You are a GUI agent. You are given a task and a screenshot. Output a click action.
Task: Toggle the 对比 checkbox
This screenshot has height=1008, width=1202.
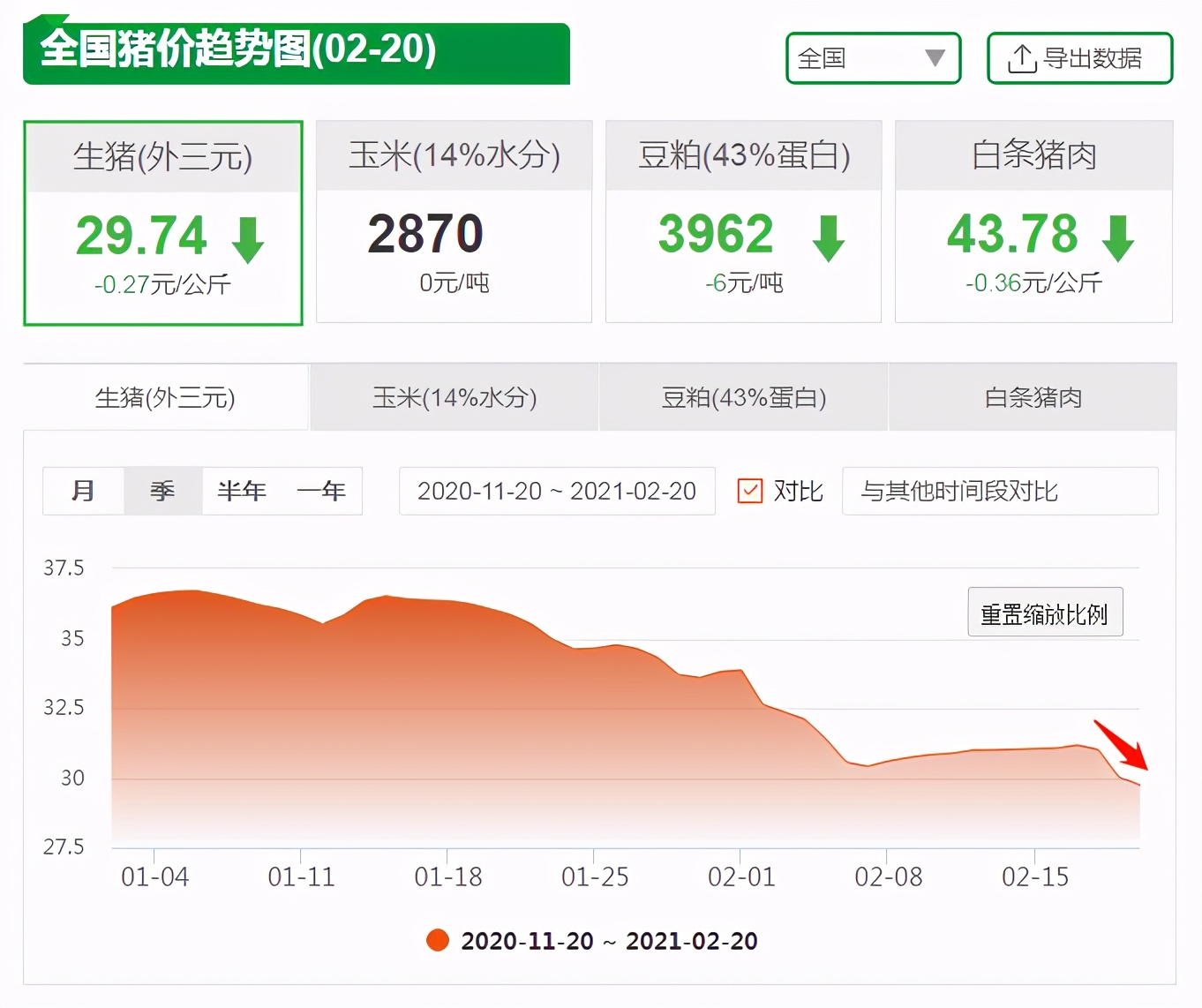tap(749, 491)
